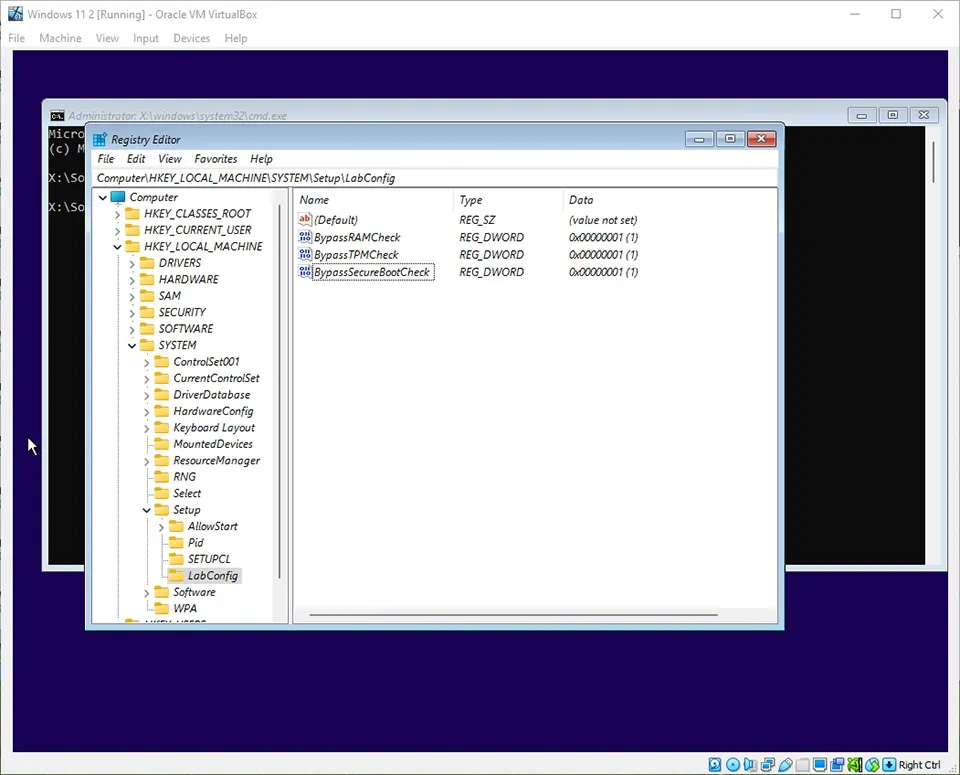
Task: Click the (Default) string value icon
Action: click(305, 219)
